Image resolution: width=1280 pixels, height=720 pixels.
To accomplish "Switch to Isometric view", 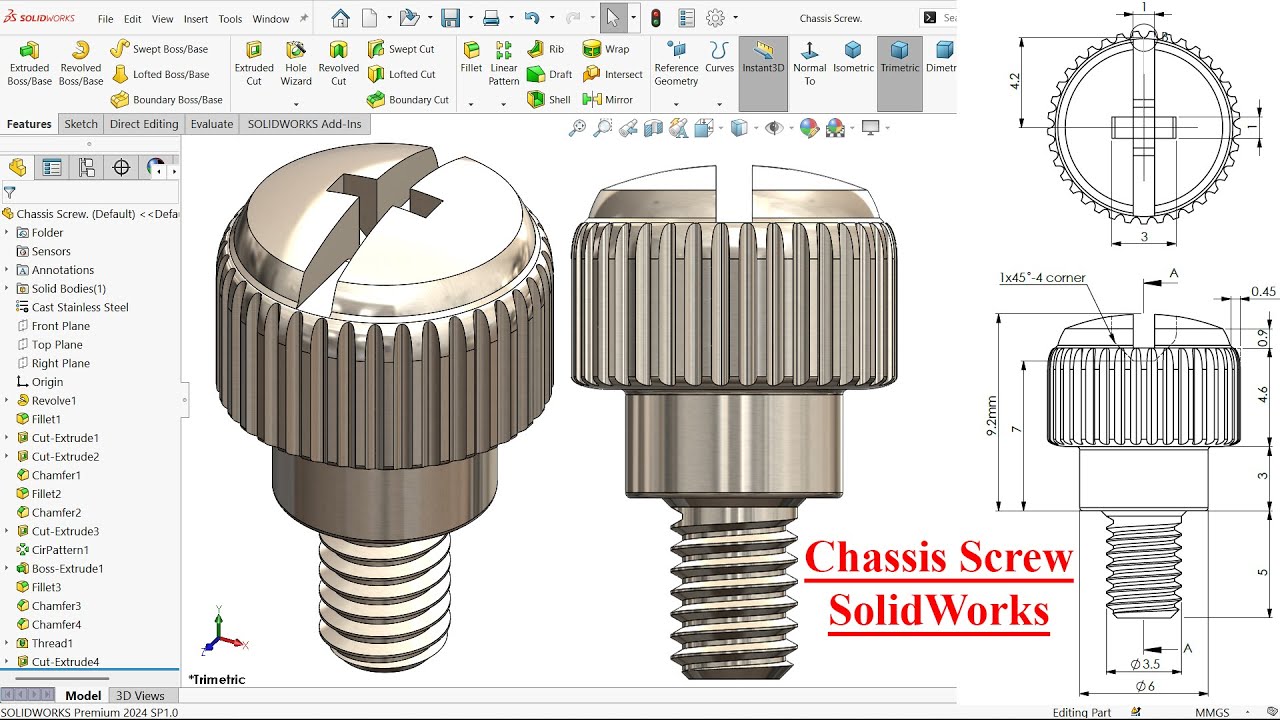I will click(853, 58).
